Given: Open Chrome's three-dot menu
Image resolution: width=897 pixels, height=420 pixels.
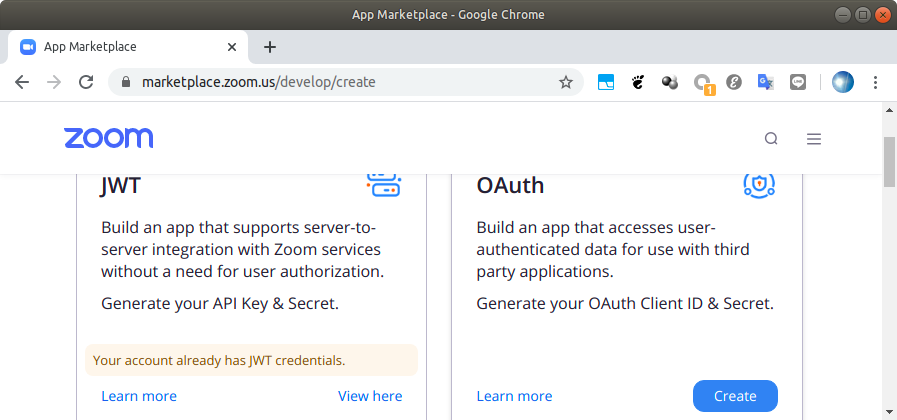Looking at the screenshot, I should tap(876, 82).
